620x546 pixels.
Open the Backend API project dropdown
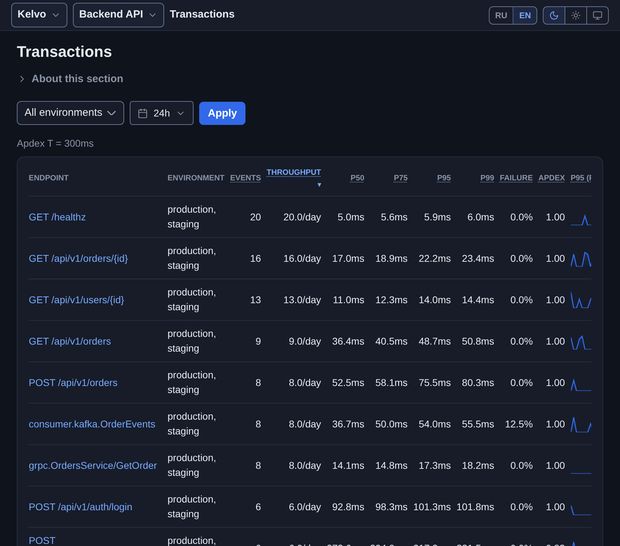[x=118, y=15]
